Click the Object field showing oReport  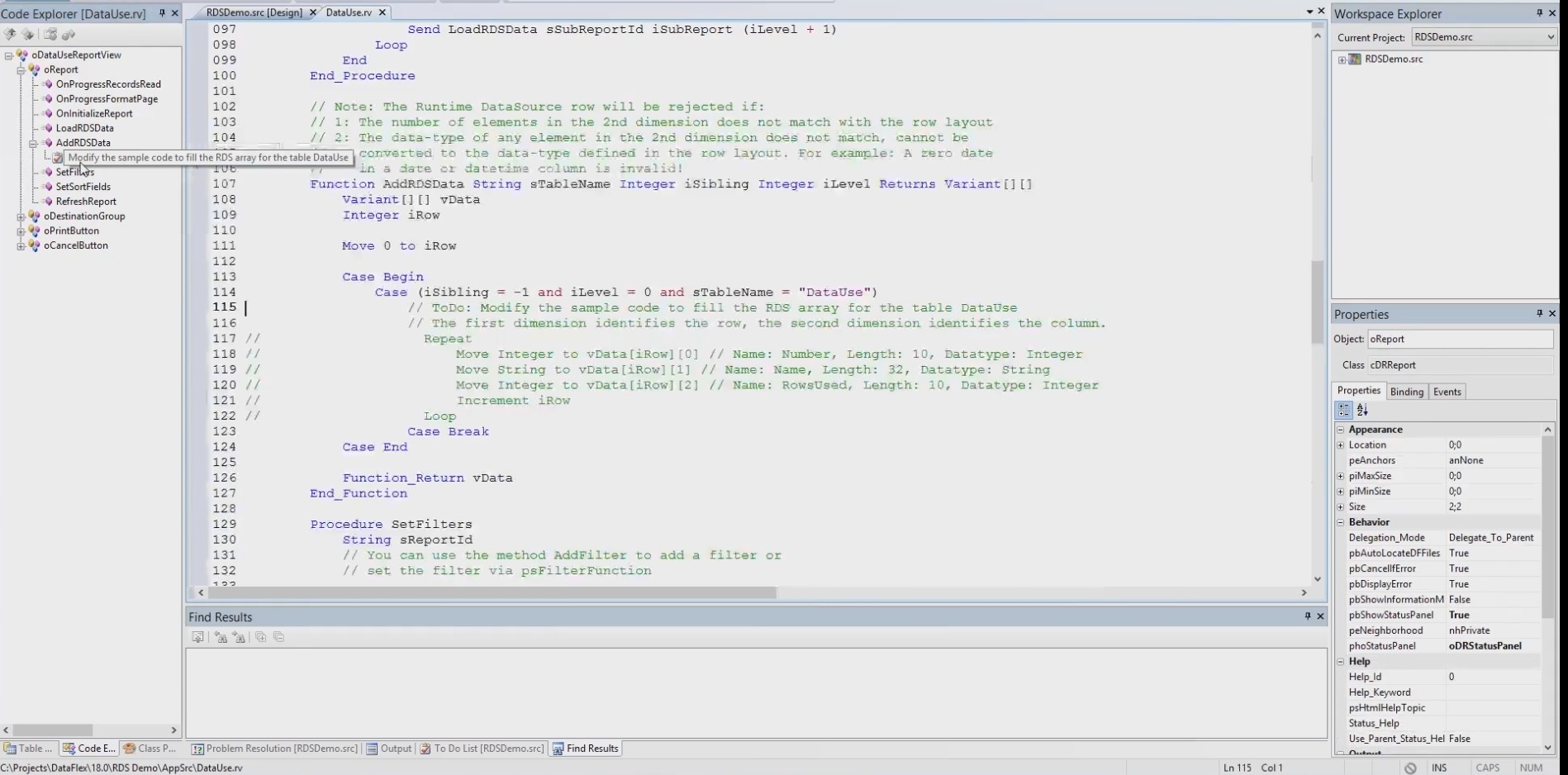click(x=1459, y=339)
